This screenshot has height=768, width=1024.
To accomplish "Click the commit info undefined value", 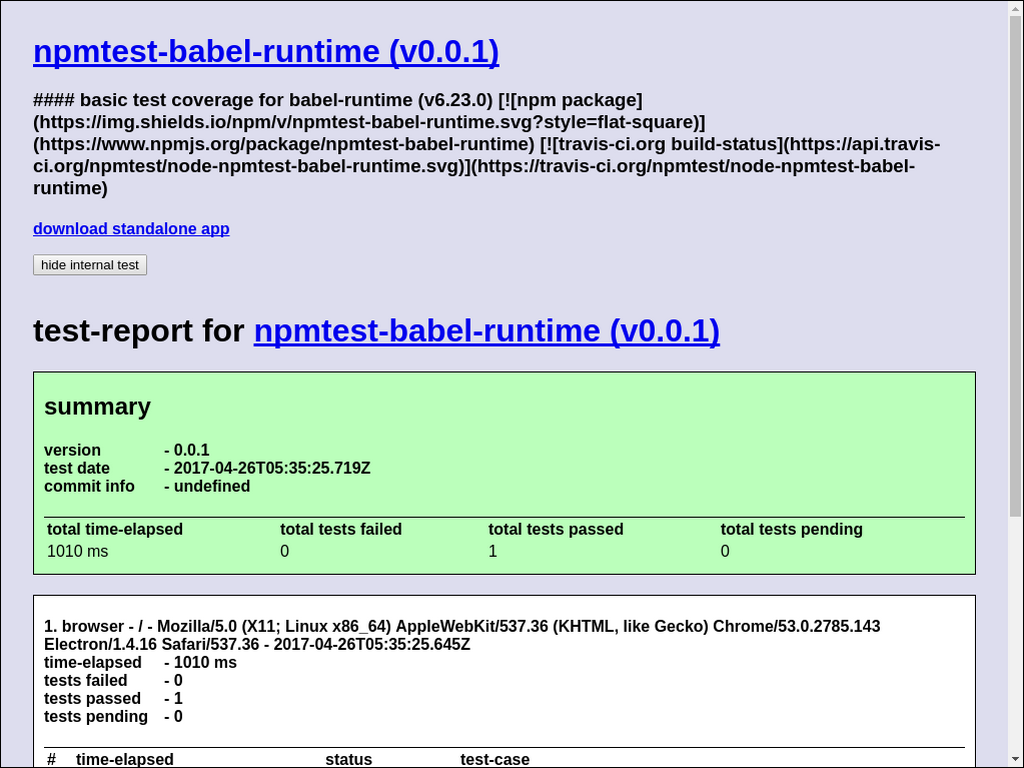I will [212, 487].
